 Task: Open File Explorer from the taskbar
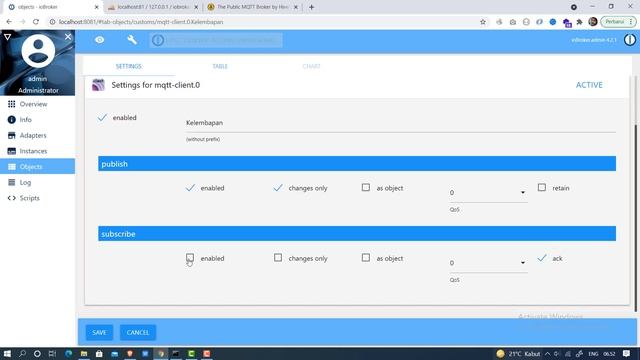tap(84, 353)
